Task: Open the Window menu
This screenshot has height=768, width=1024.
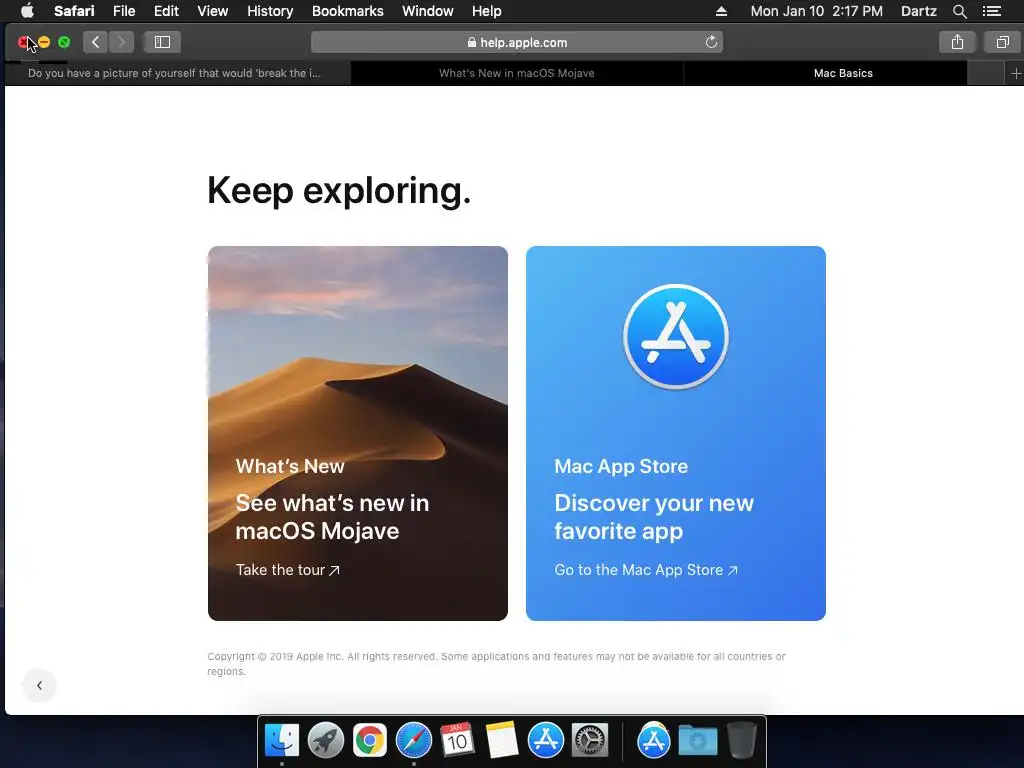Action: click(427, 11)
